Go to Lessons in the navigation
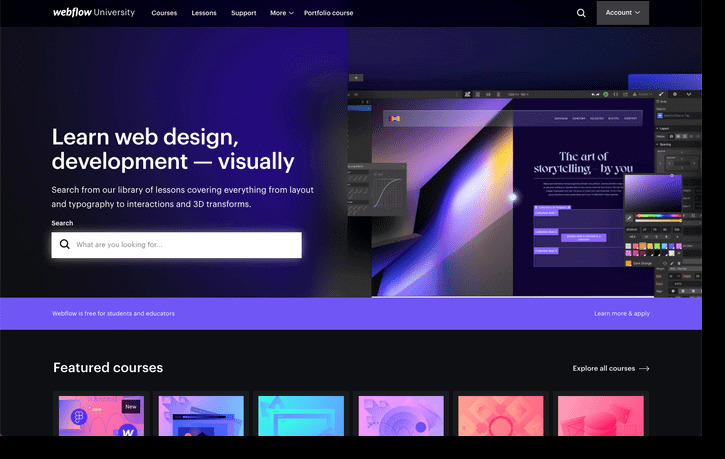 click(x=204, y=13)
